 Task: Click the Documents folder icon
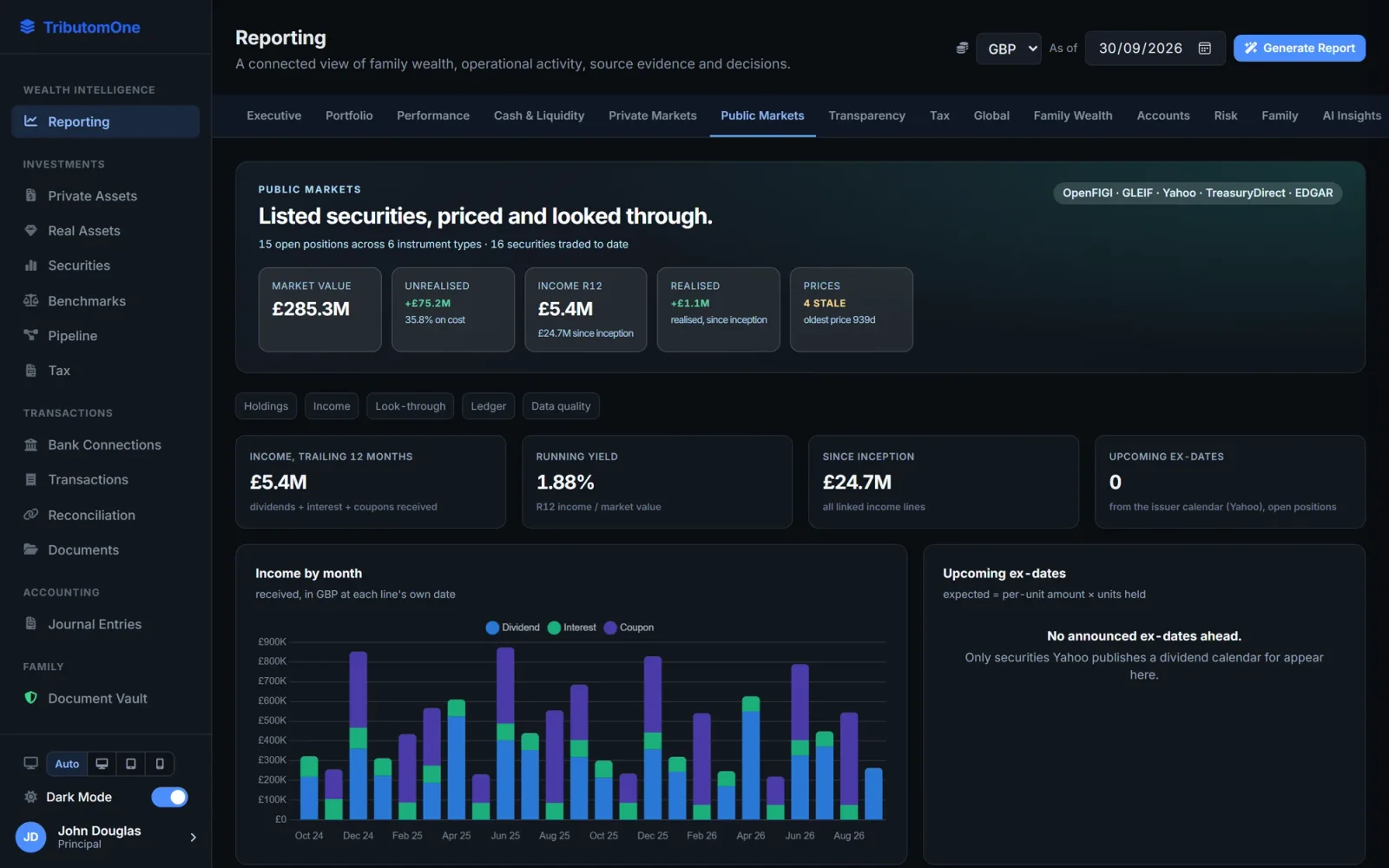[31, 549]
